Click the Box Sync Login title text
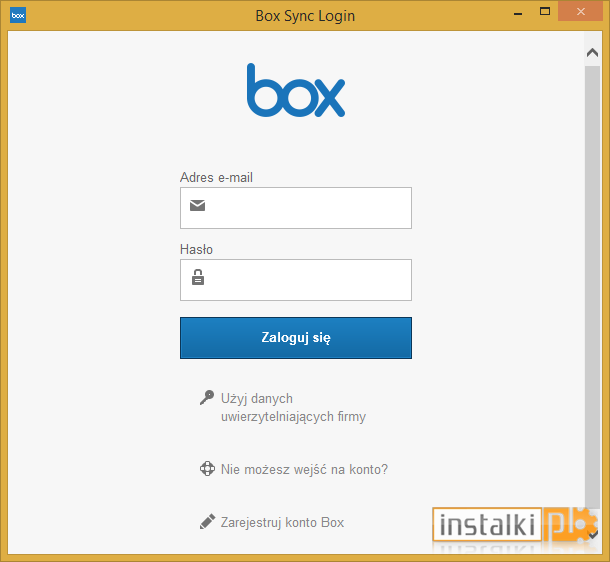610x562 pixels. (305, 16)
